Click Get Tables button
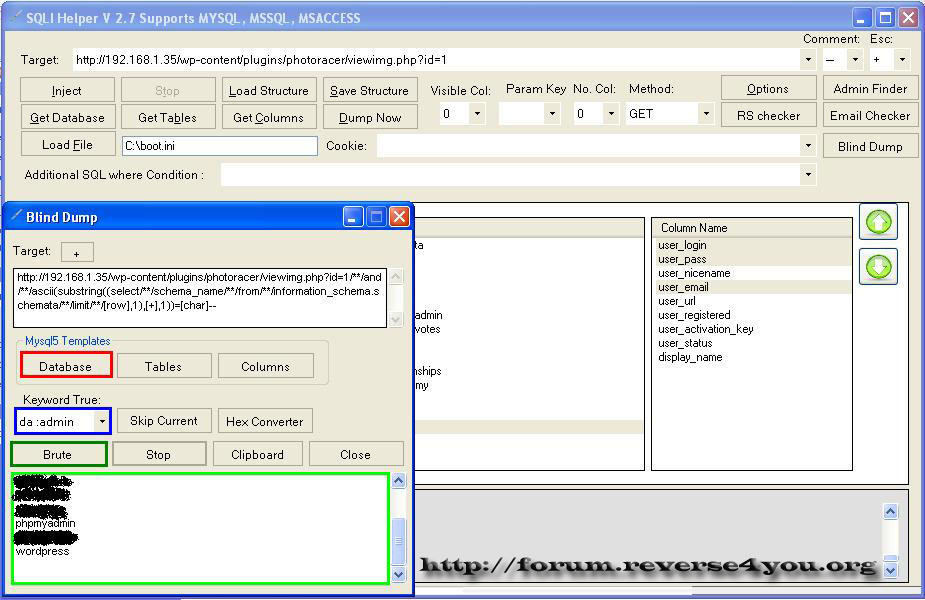This screenshot has height=600, width=925. pyautogui.click(x=168, y=117)
